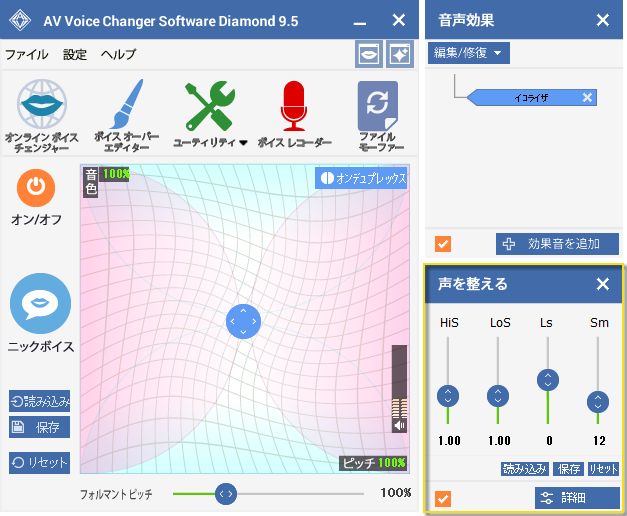Viewport: 627px width, 516px height.
Task: Open the Utilities wrench-and-screwdriver icon
Action: [210, 106]
